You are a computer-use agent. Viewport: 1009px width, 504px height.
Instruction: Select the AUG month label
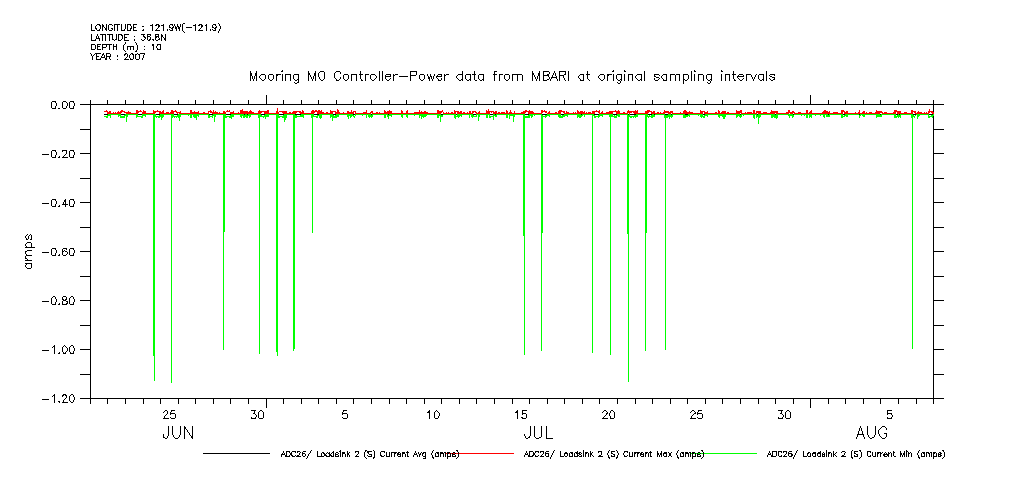point(872,434)
